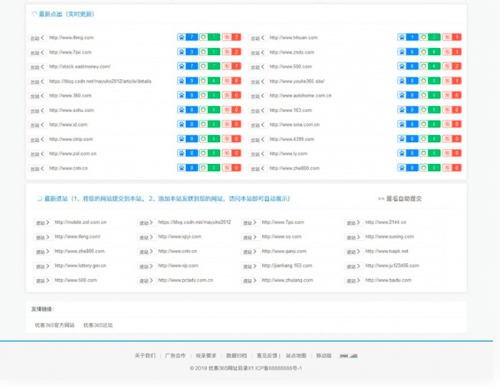Open the 站点地图 footer link

[x=296, y=356]
